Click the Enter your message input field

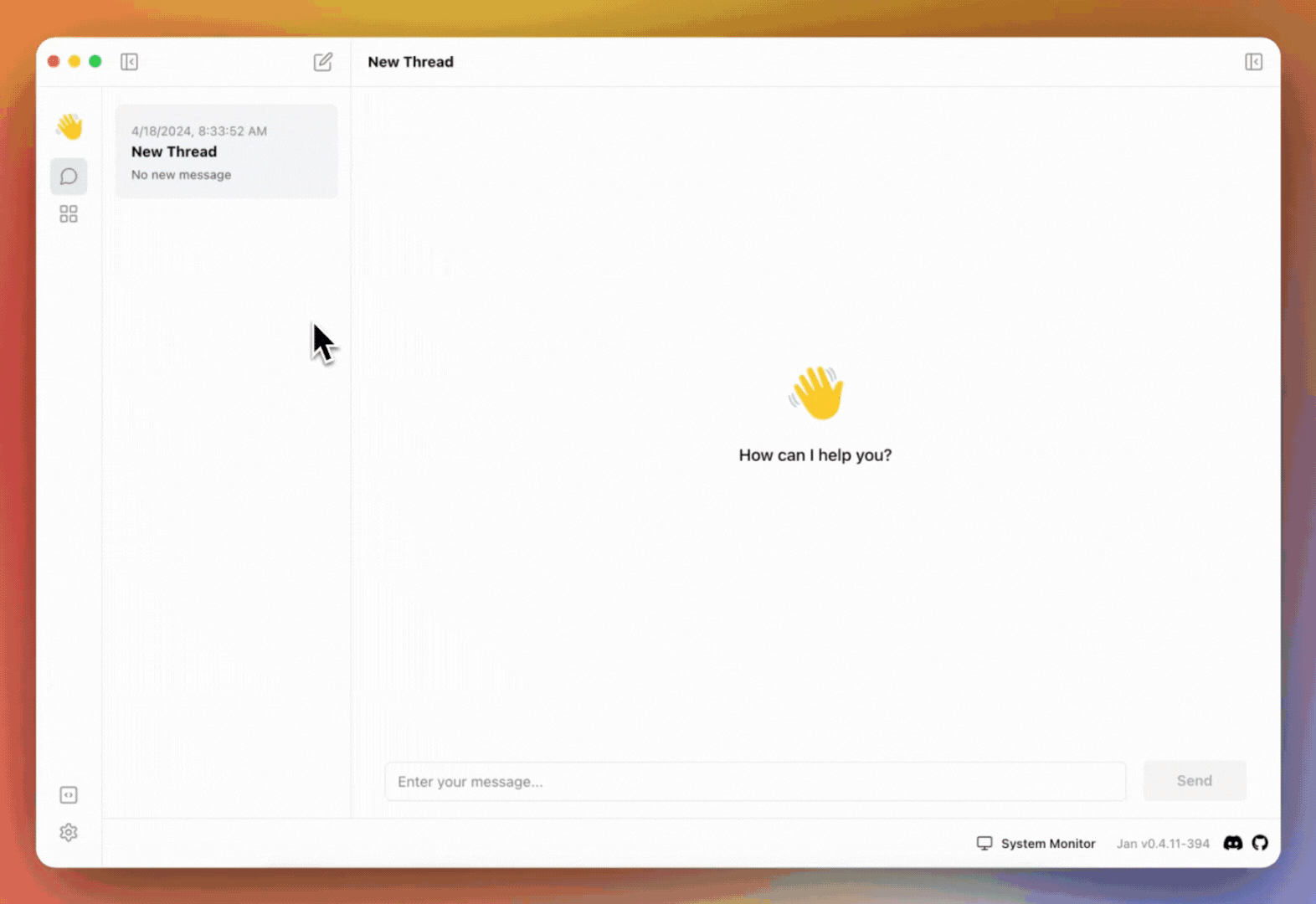tap(754, 781)
